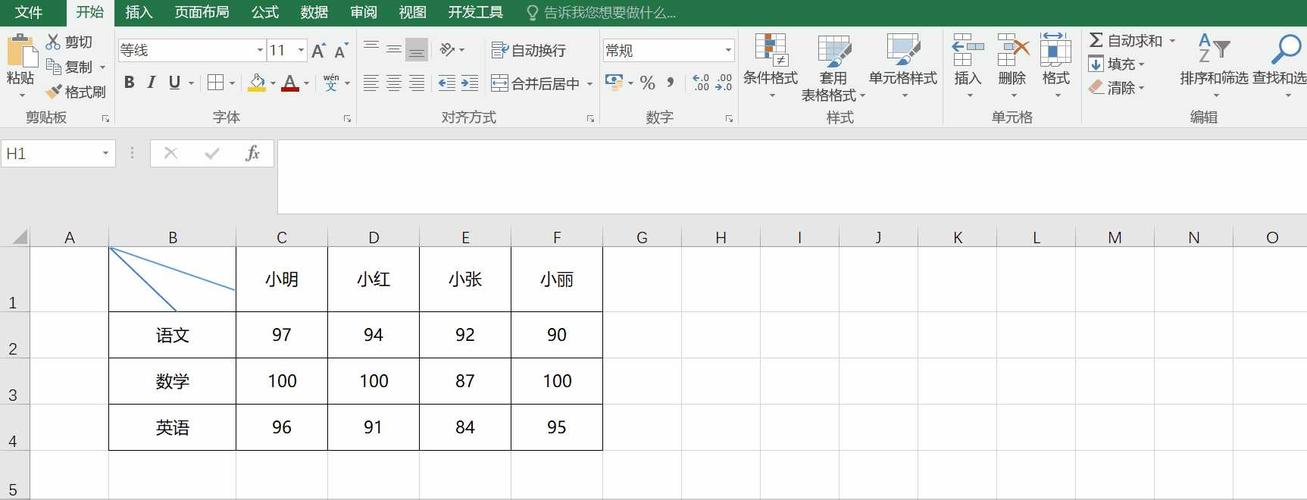Viewport: 1307px width, 500px height.
Task: Click the text orientation (ab) icon
Action: [x=447, y=49]
